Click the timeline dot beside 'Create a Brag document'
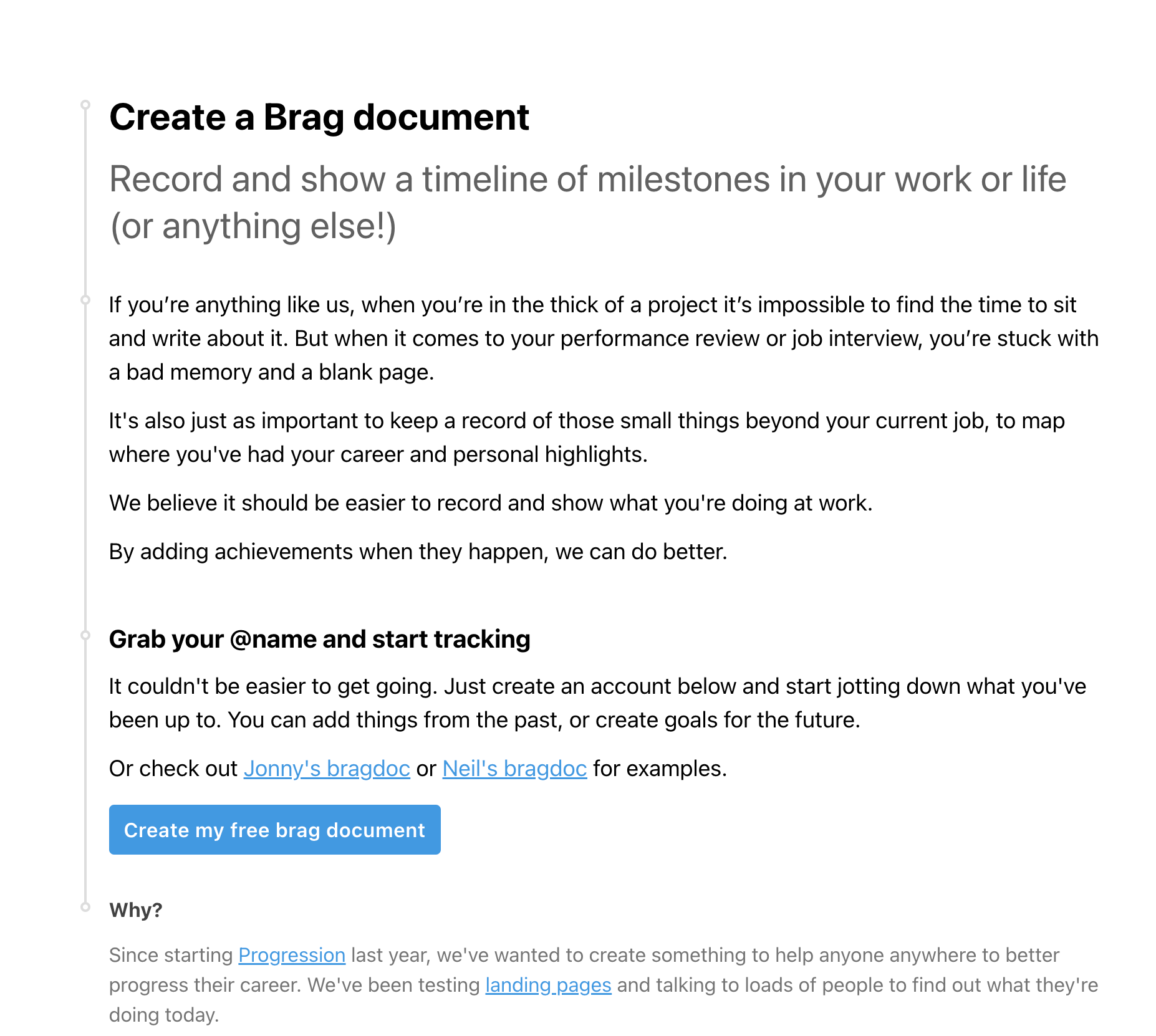The height and width of the screenshot is (1036, 1156). [85, 105]
